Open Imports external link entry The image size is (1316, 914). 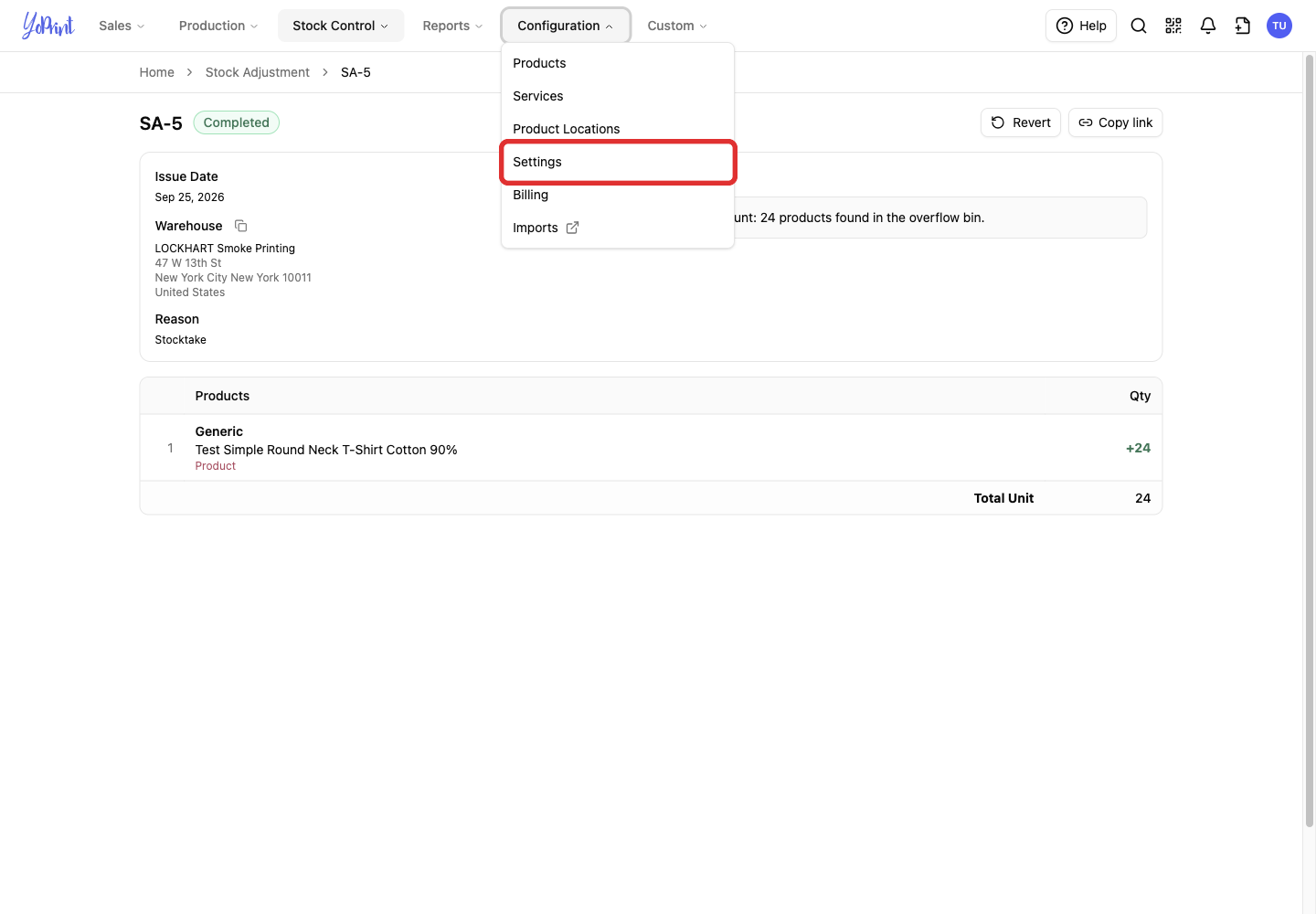[x=618, y=228]
